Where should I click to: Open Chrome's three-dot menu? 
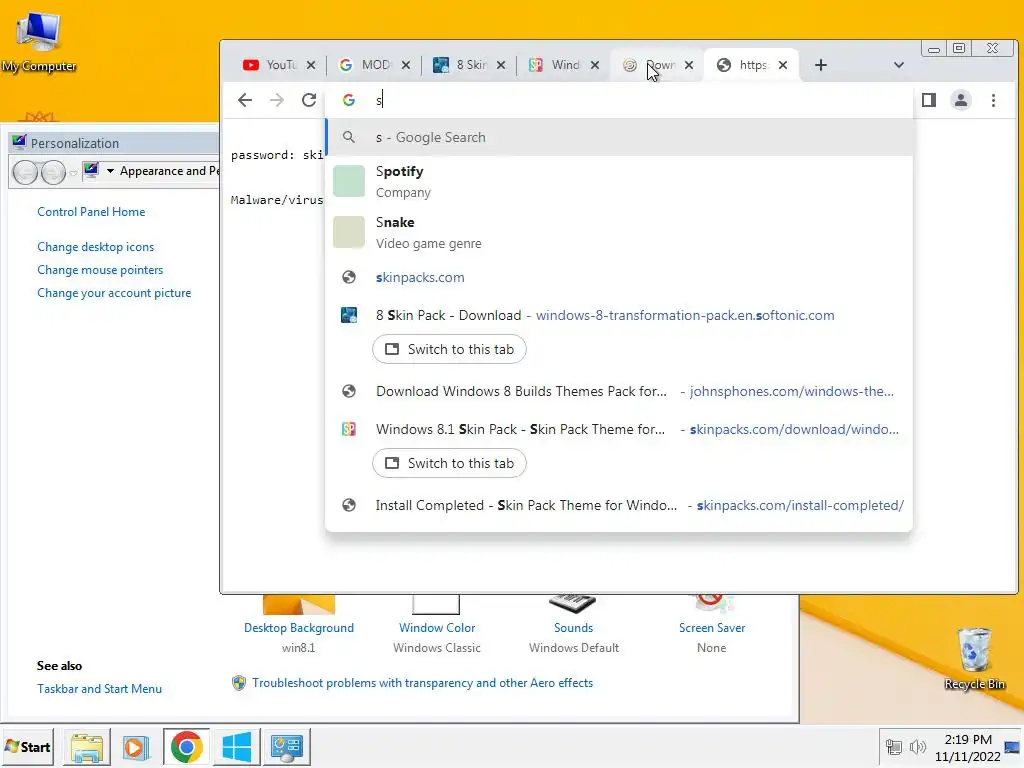993,100
